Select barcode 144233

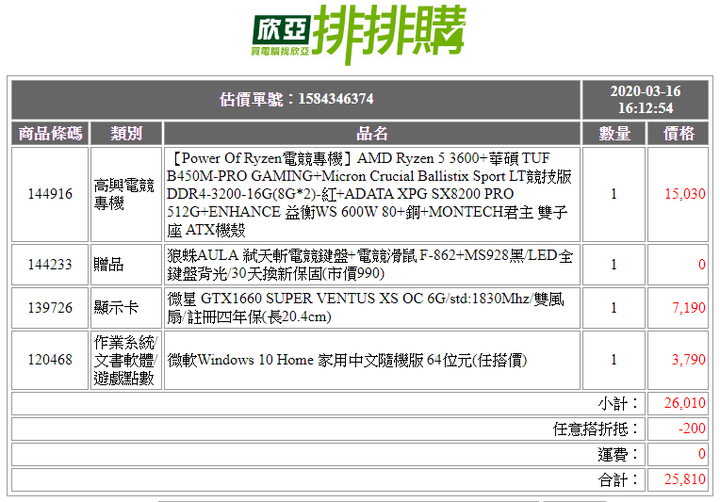click(x=50, y=265)
